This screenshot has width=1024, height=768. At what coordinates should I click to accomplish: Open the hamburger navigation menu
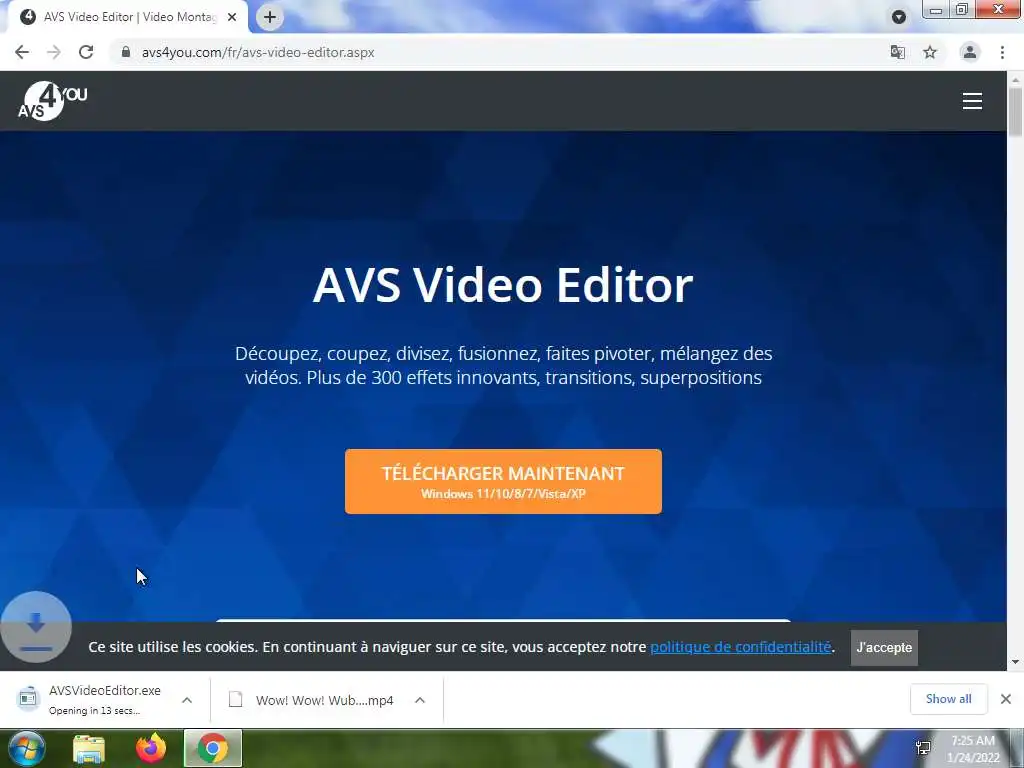972,101
